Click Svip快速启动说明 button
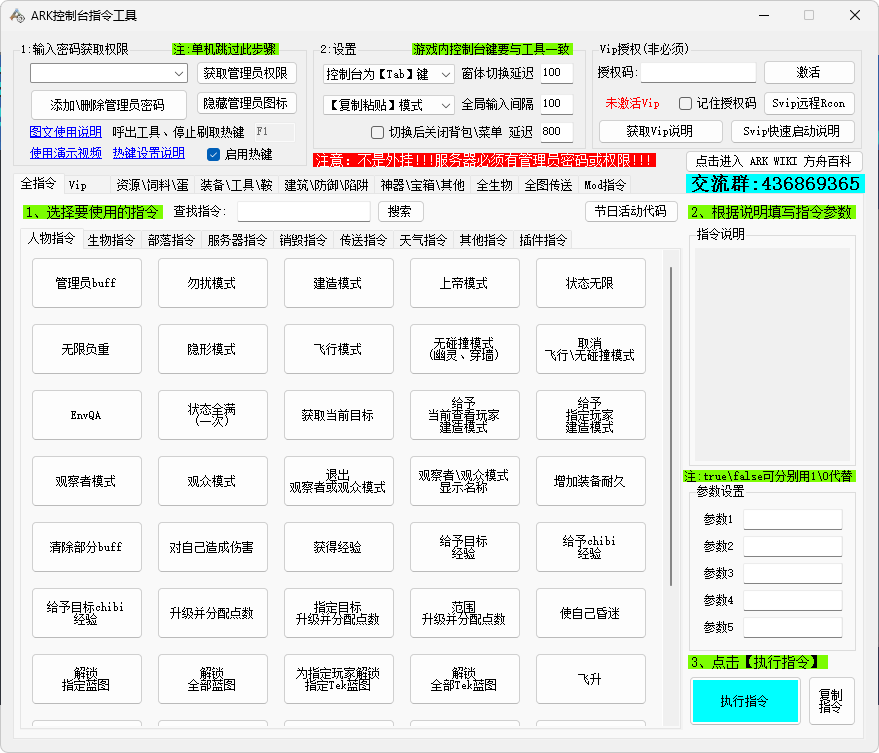 tap(793, 131)
